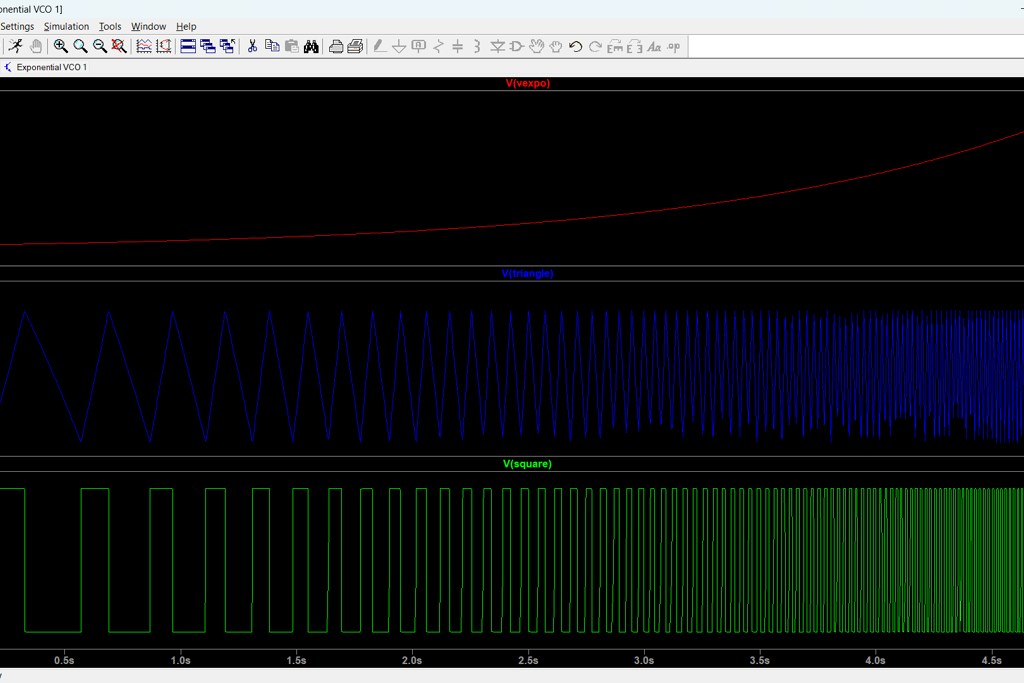Select the Move open-hand tool

pos(536,46)
